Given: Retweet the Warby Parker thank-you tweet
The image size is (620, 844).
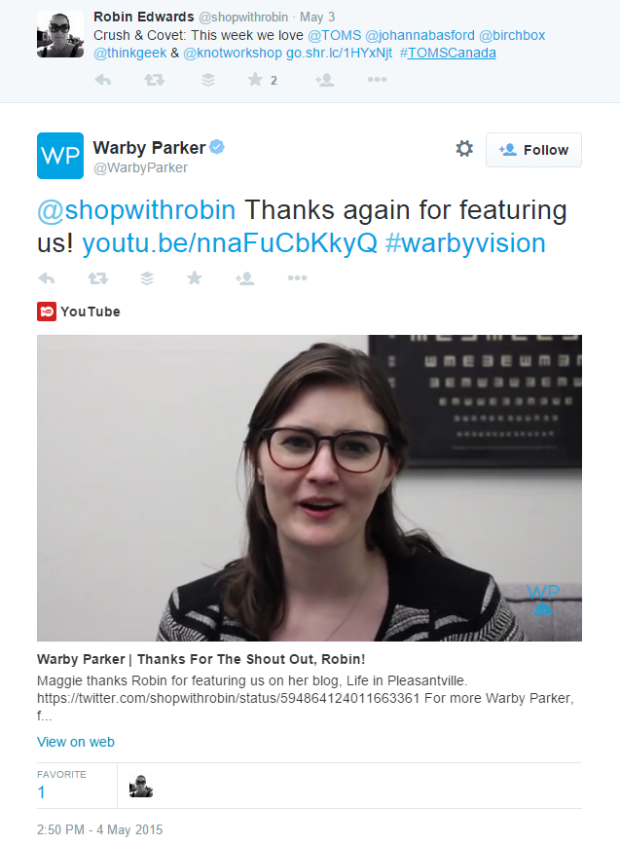Looking at the screenshot, I should click(x=98, y=278).
